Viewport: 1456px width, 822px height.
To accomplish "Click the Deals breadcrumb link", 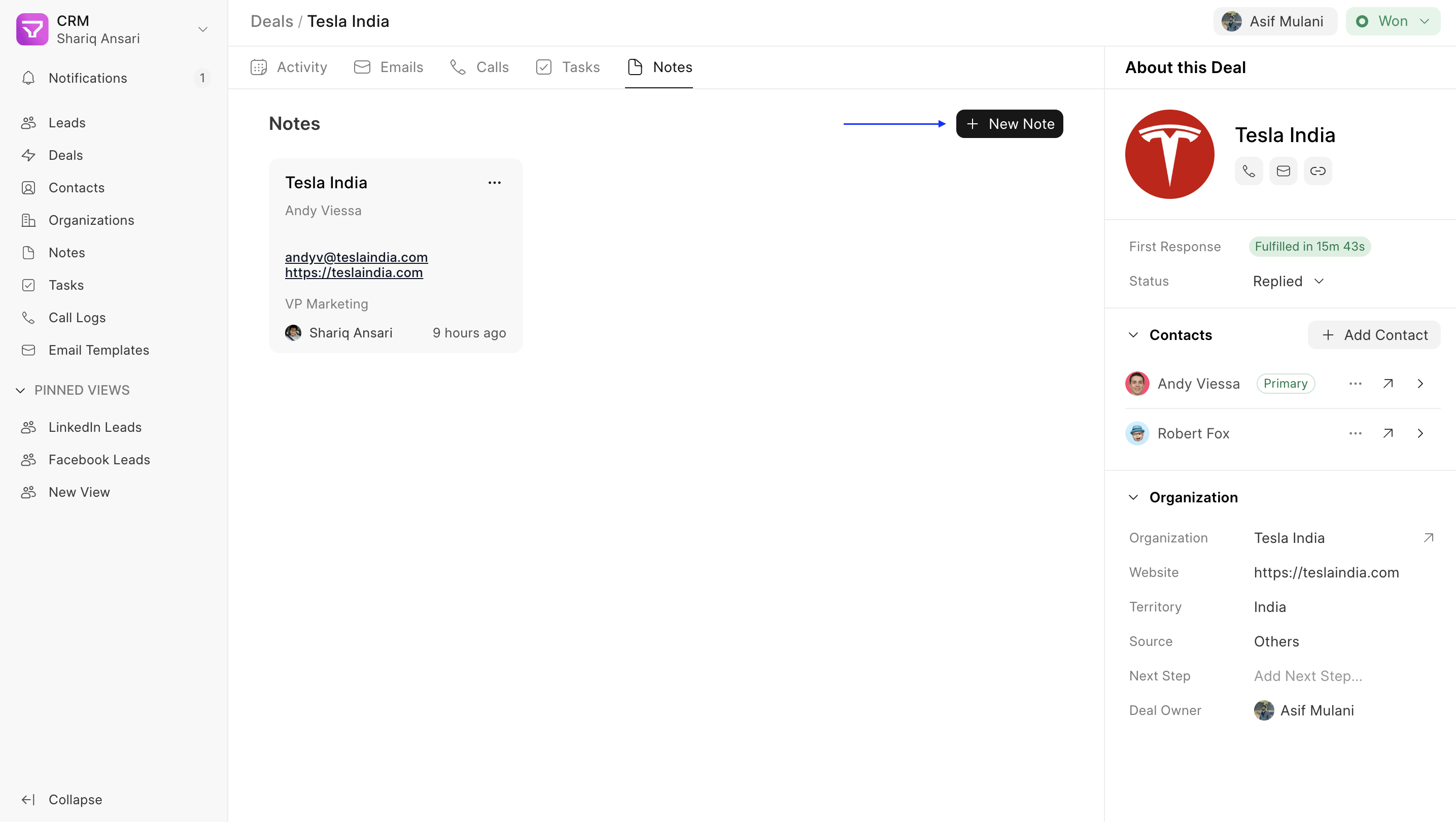I will coord(272,21).
